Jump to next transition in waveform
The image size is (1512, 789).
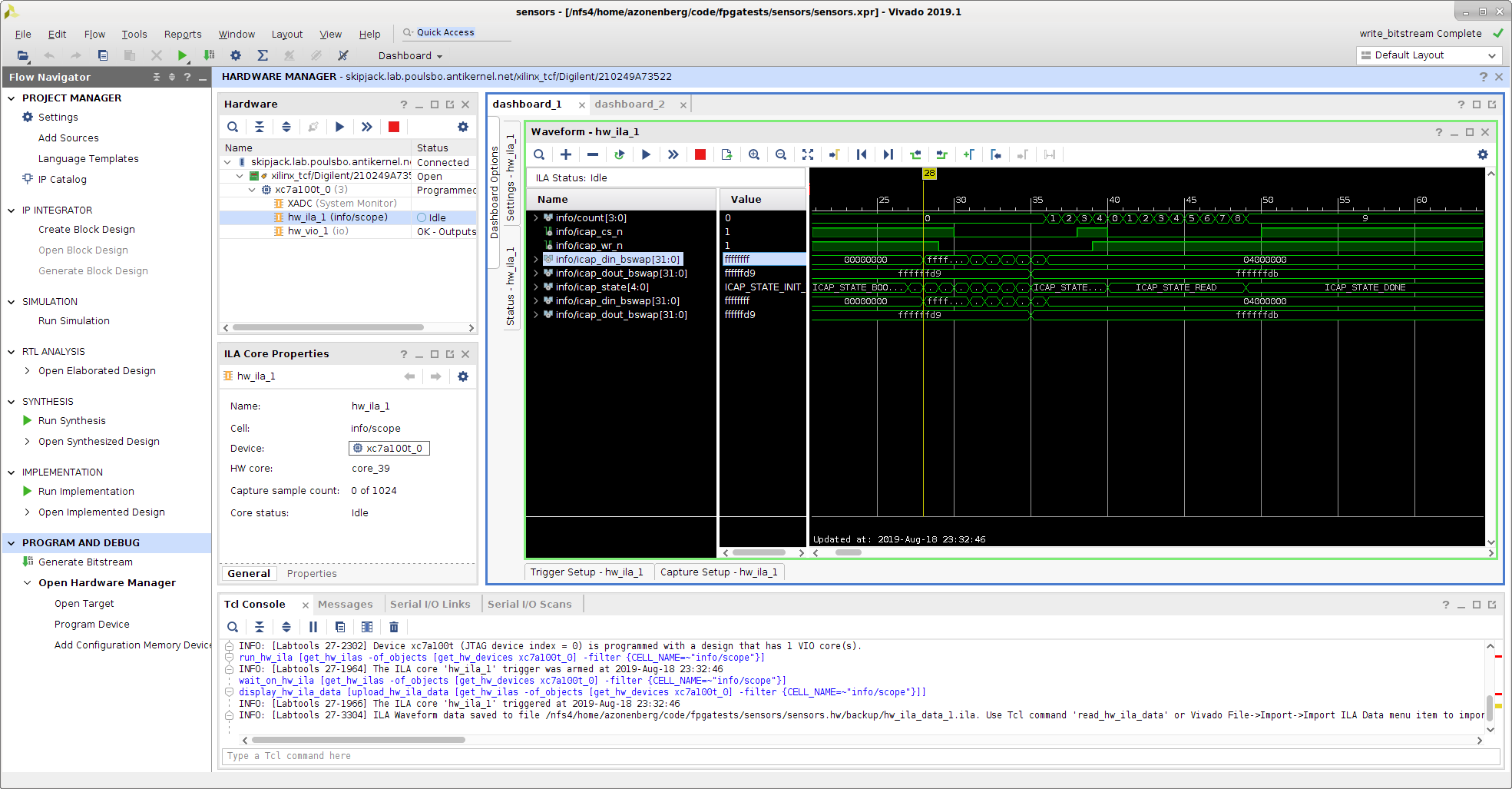[942, 154]
